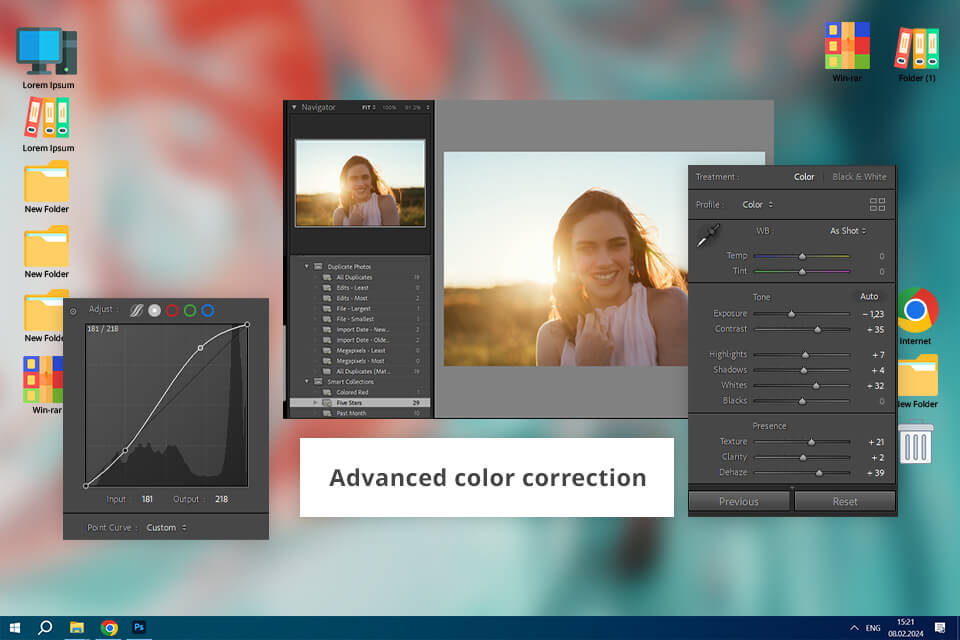Open the Folder (1) desktop icon
This screenshot has height=640, width=960.
pos(916,48)
